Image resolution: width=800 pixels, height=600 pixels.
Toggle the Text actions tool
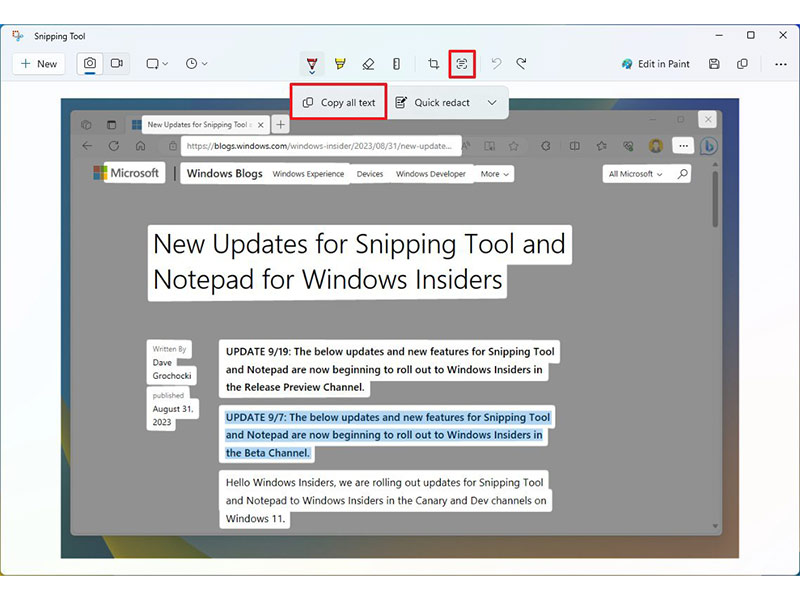coord(462,64)
